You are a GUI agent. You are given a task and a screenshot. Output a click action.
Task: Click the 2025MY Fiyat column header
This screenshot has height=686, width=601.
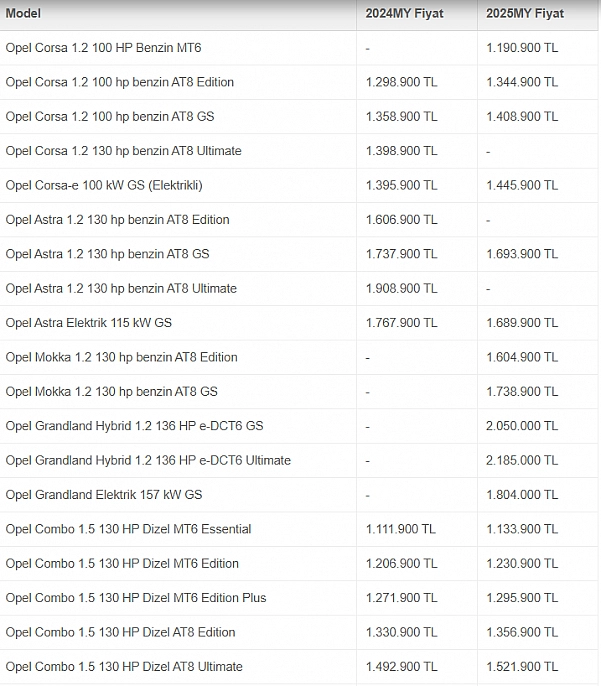pyautogui.click(x=525, y=14)
